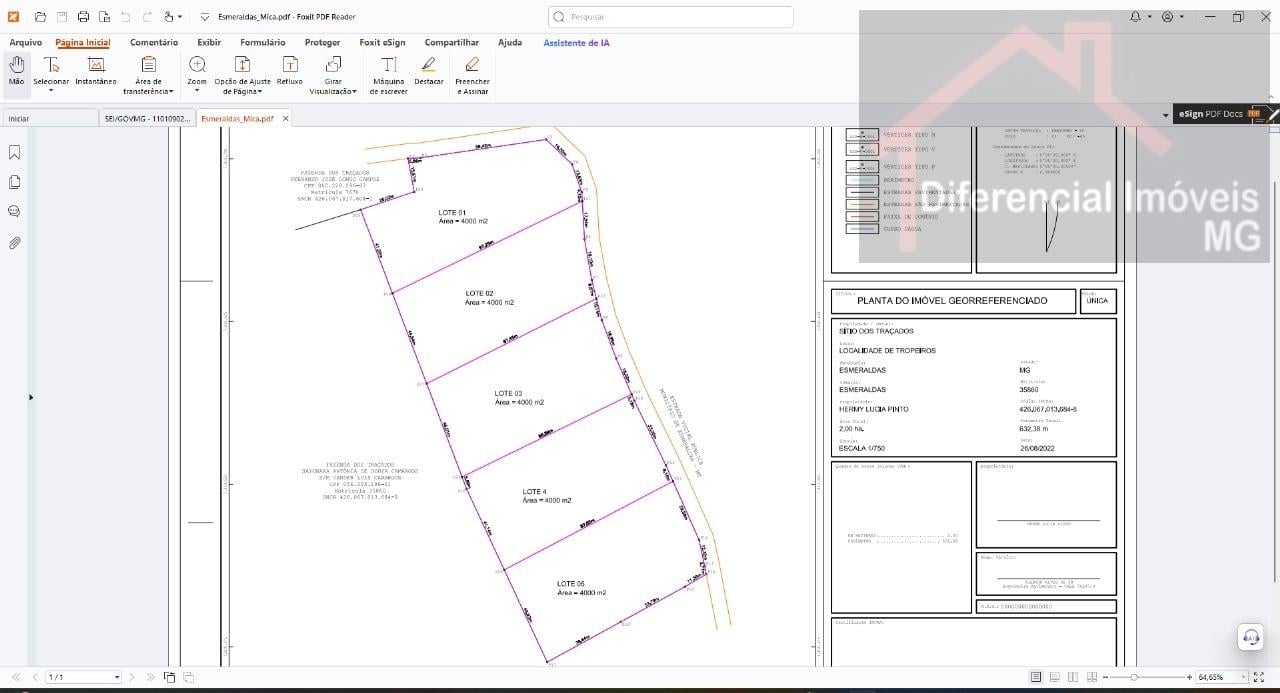
Task: Enable Refluxo reflow view
Action: 290,70
